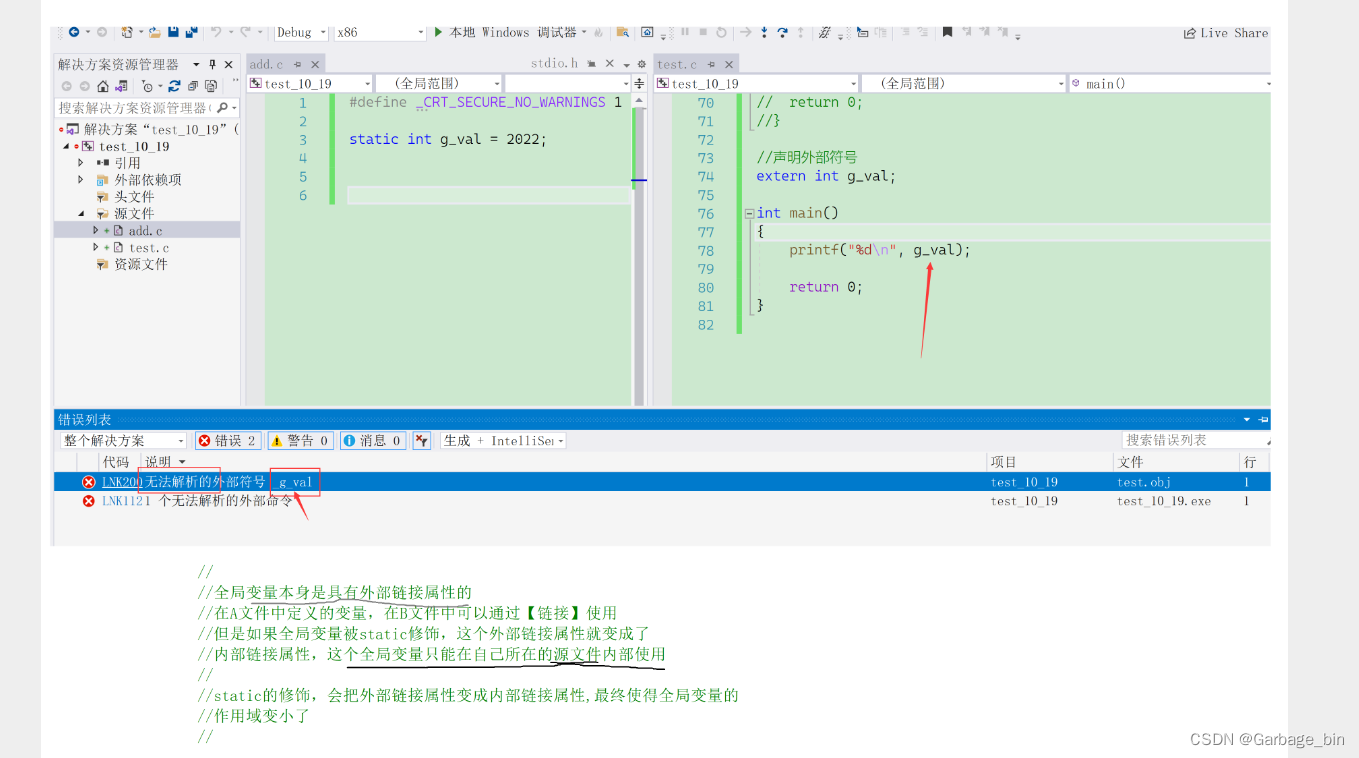Refresh 解决方案资源管理器 with the refresh icon
The height and width of the screenshot is (758, 1359).
coord(175,85)
